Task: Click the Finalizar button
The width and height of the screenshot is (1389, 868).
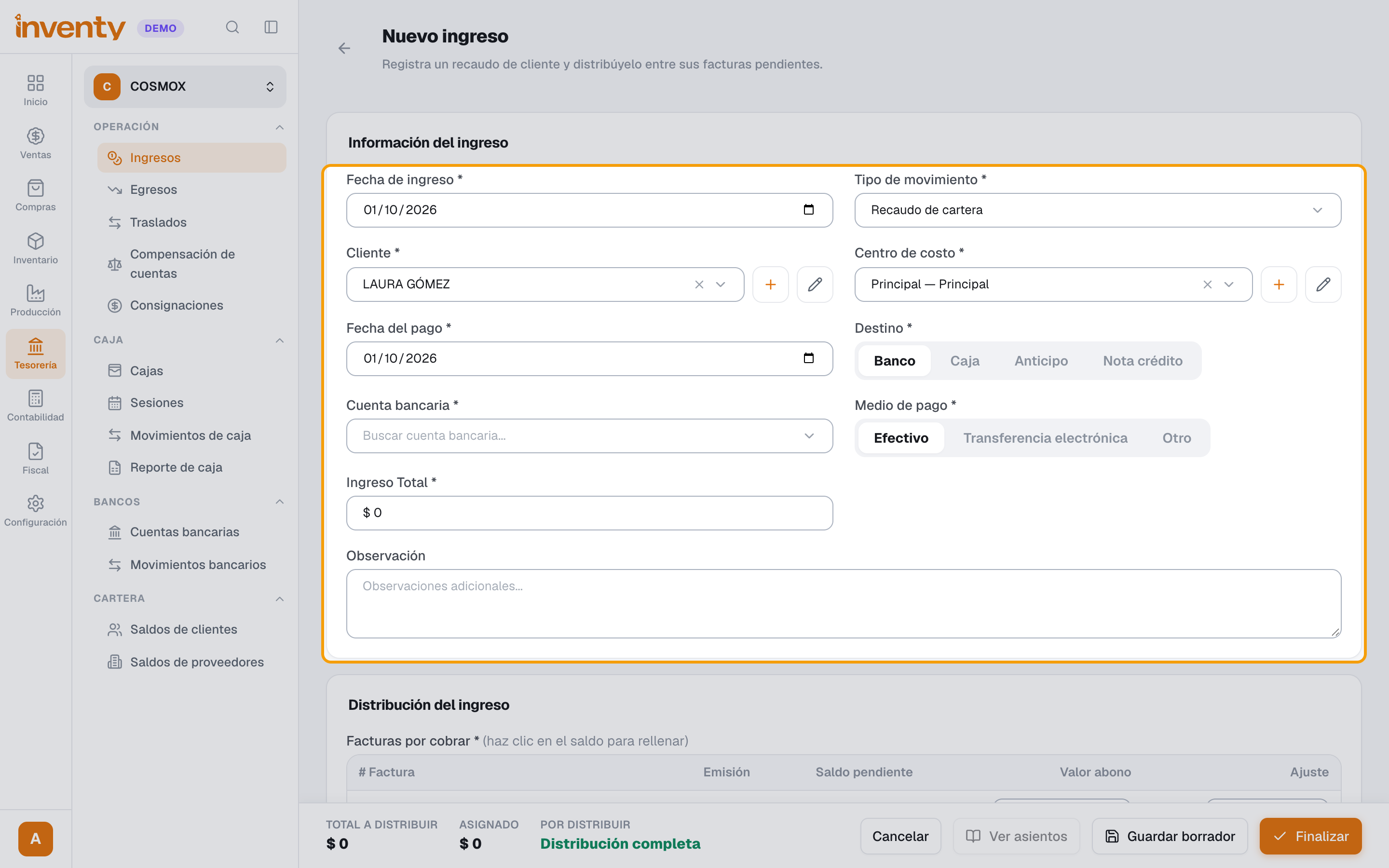Action: [1310, 837]
